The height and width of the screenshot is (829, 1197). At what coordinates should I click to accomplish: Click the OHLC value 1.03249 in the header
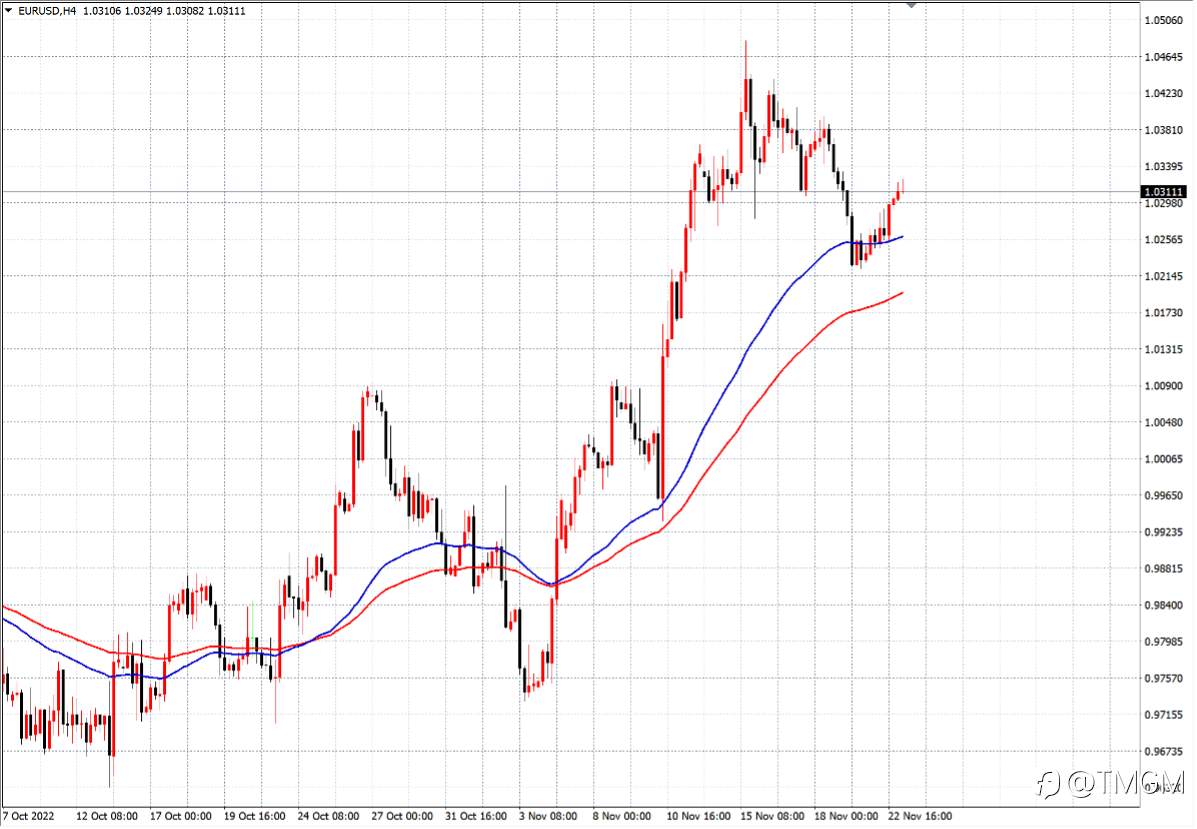click(145, 11)
